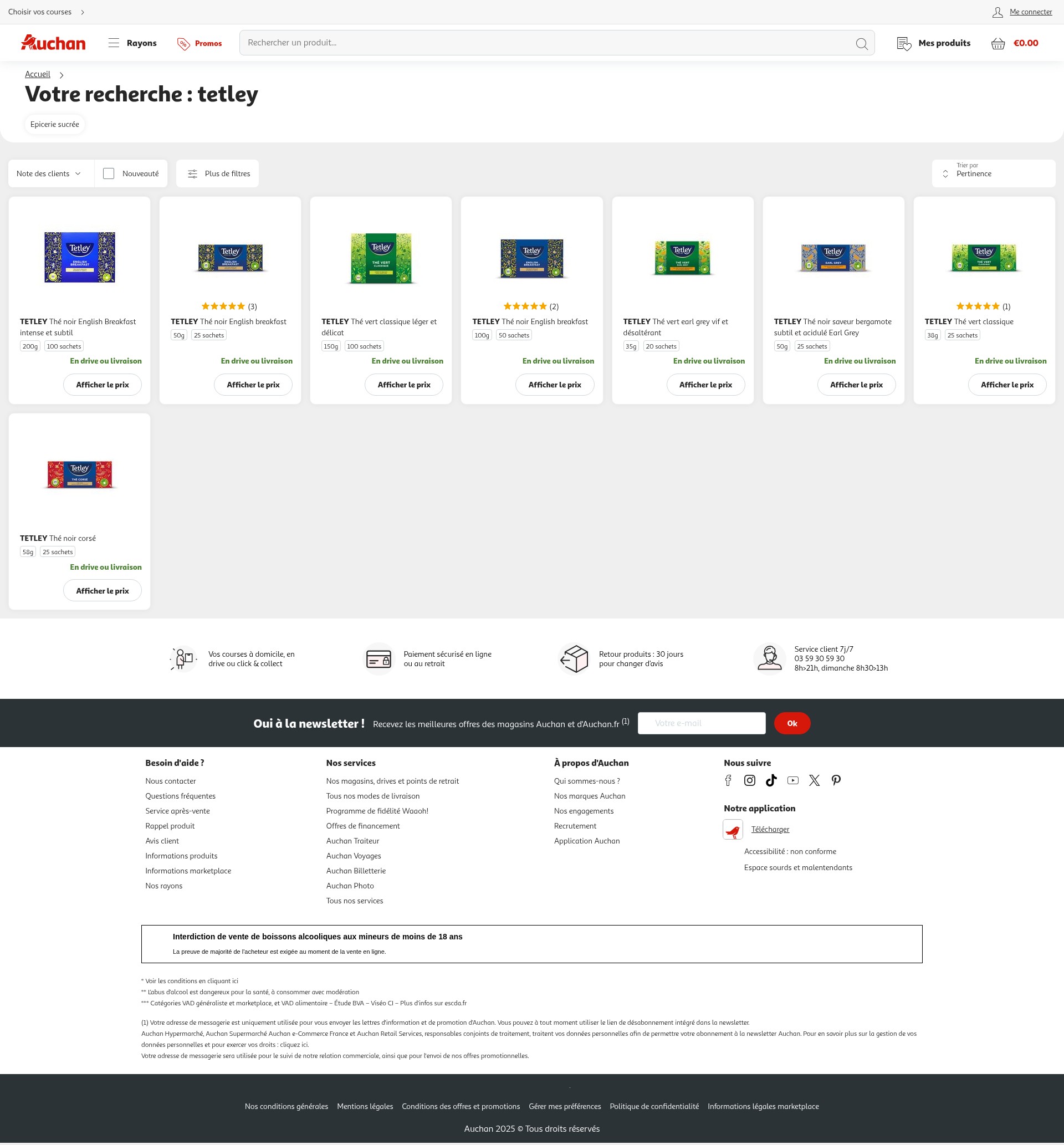Open the Trier par Pertinence dropdown

tap(993, 173)
